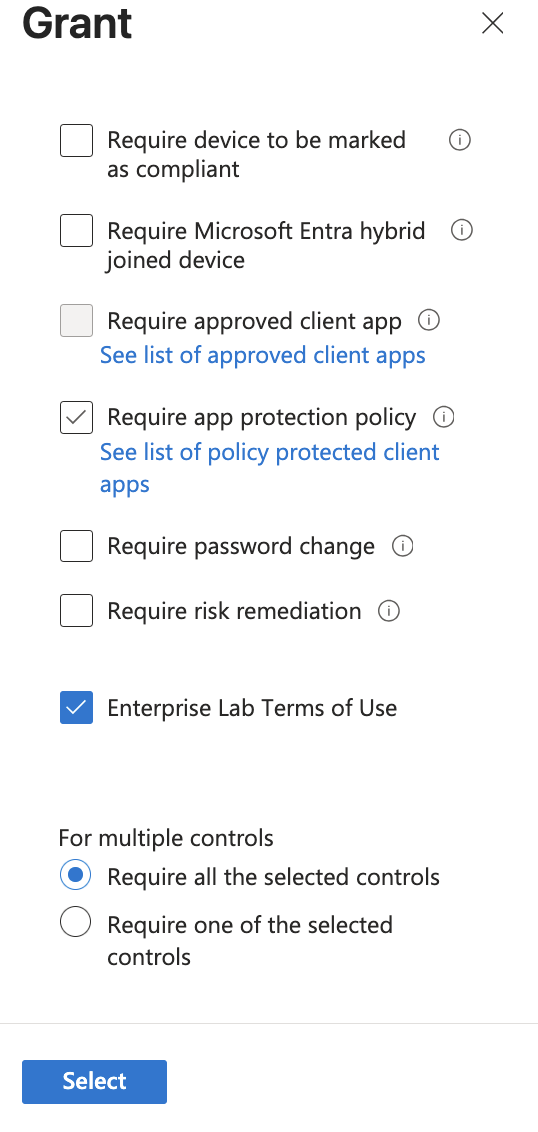Open info icon for device compliant requirement
Image resolution: width=538 pixels, height=1132 pixels.
(x=459, y=139)
